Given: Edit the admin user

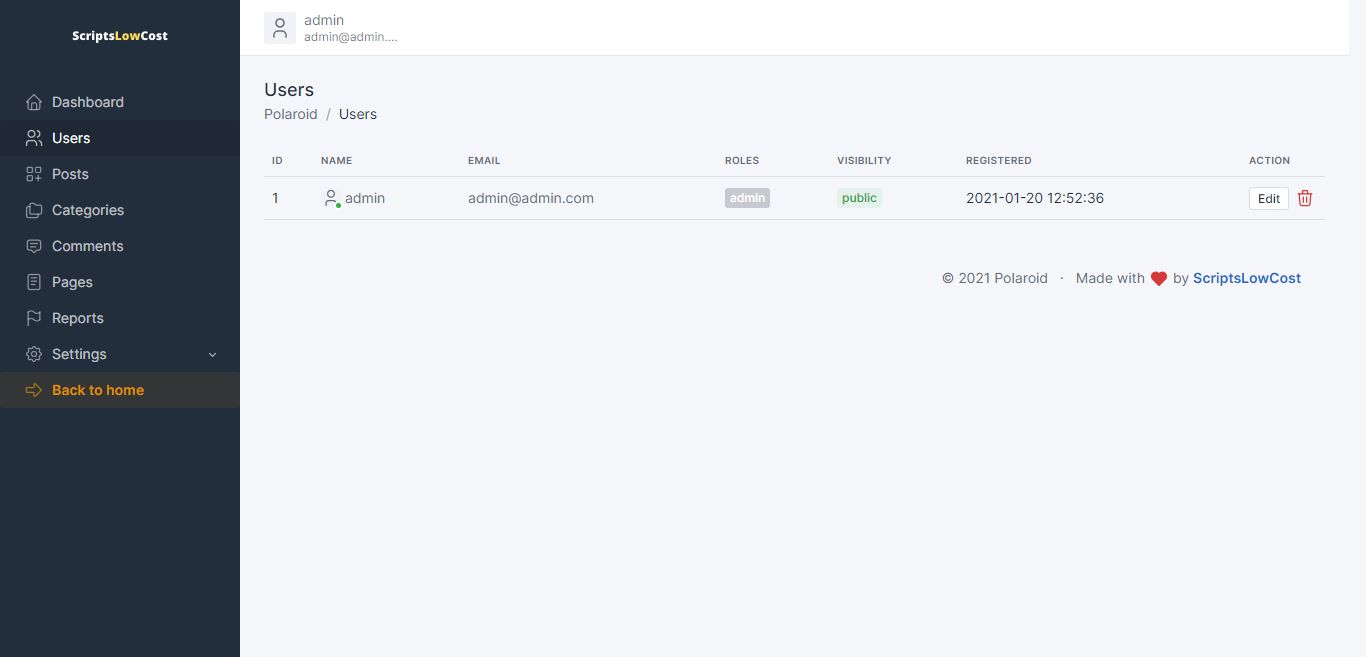Looking at the screenshot, I should 1269,198.
